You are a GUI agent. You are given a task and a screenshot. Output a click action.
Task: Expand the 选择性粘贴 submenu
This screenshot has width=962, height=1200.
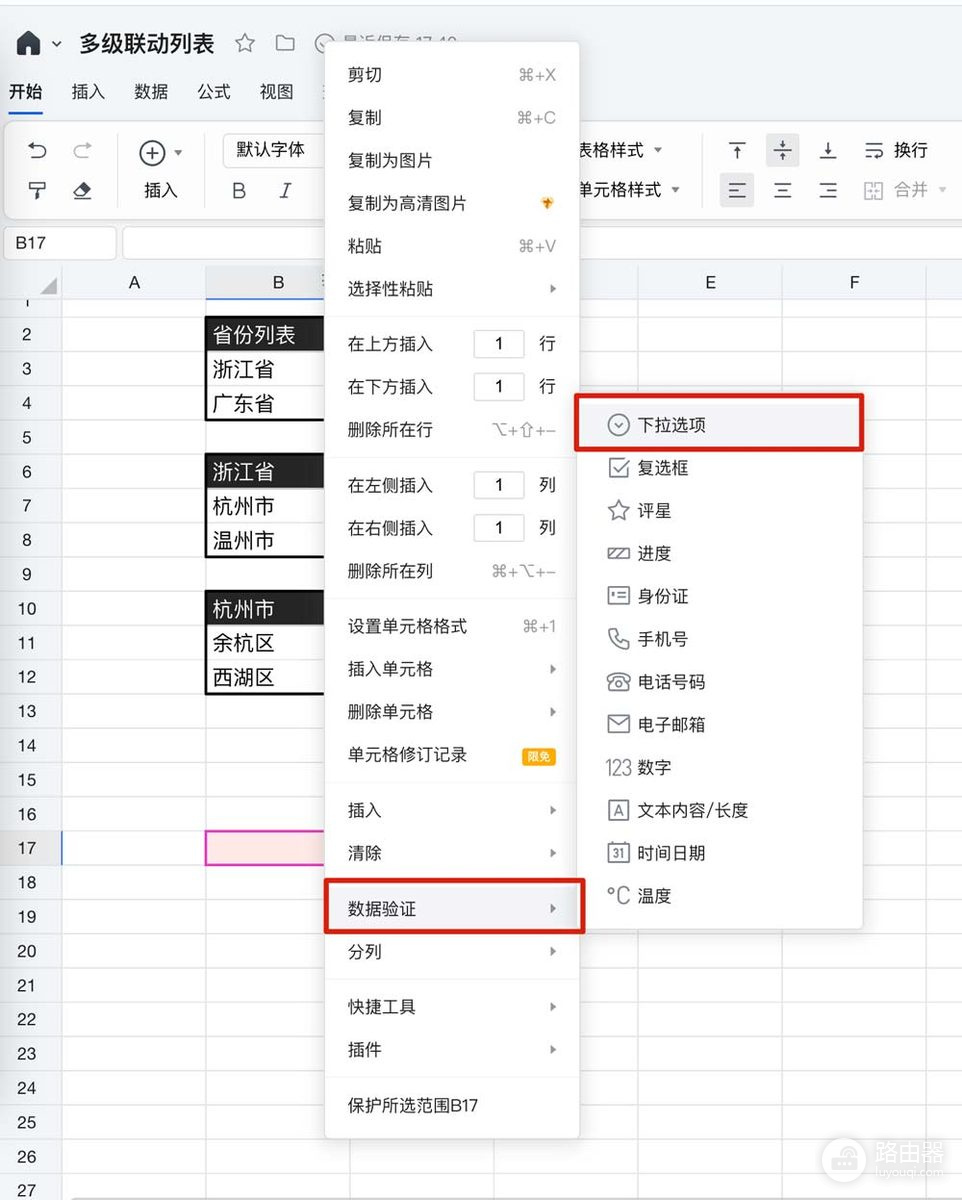[452, 289]
